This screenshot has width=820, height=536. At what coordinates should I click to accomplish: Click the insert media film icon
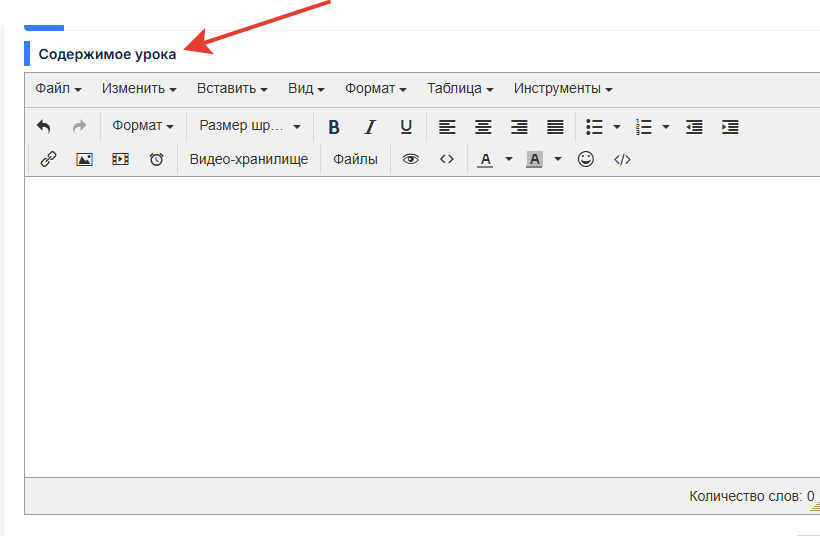(x=120, y=159)
